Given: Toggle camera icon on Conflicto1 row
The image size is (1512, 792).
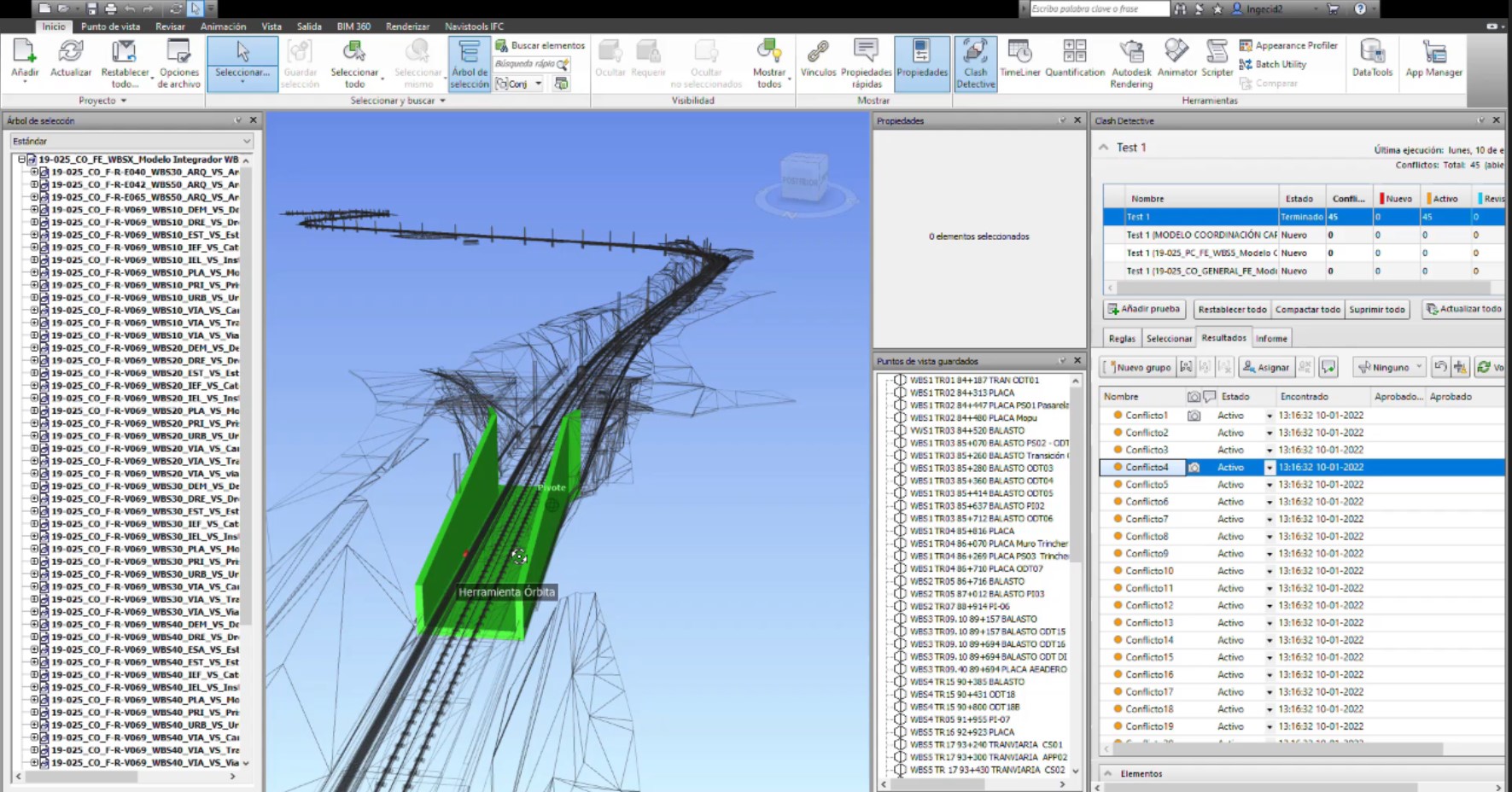Looking at the screenshot, I should [x=1194, y=416].
